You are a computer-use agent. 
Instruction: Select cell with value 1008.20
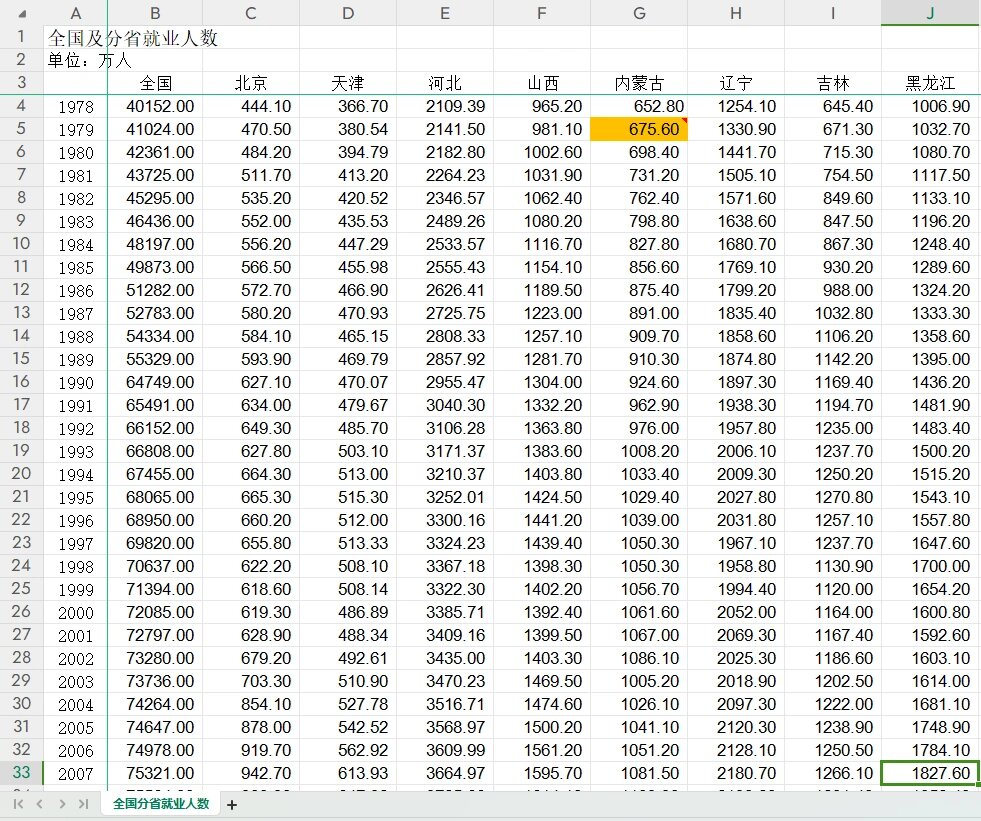click(639, 451)
